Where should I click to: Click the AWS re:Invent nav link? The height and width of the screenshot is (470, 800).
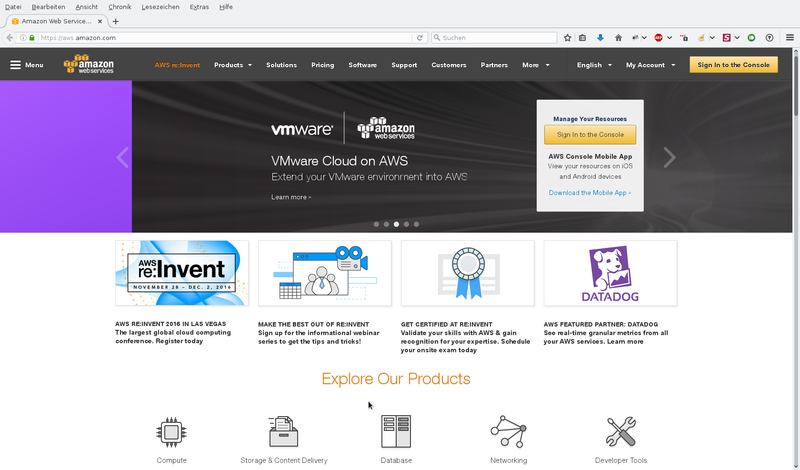[x=178, y=65]
